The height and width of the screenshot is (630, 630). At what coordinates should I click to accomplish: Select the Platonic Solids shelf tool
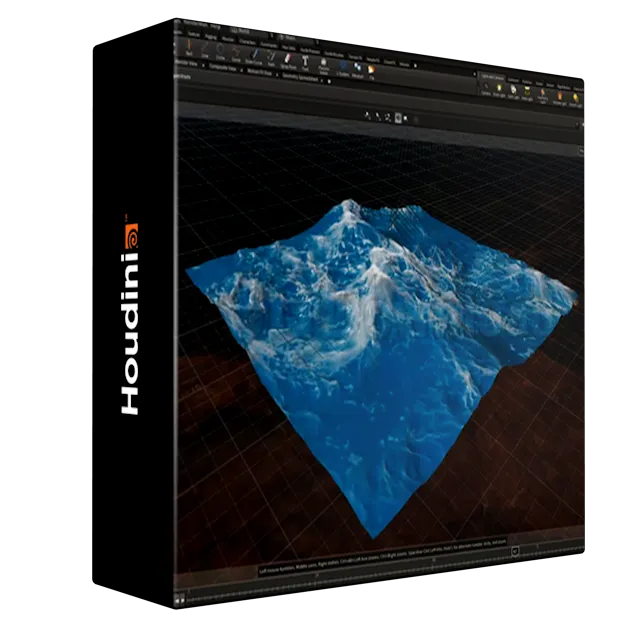click(323, 68)
